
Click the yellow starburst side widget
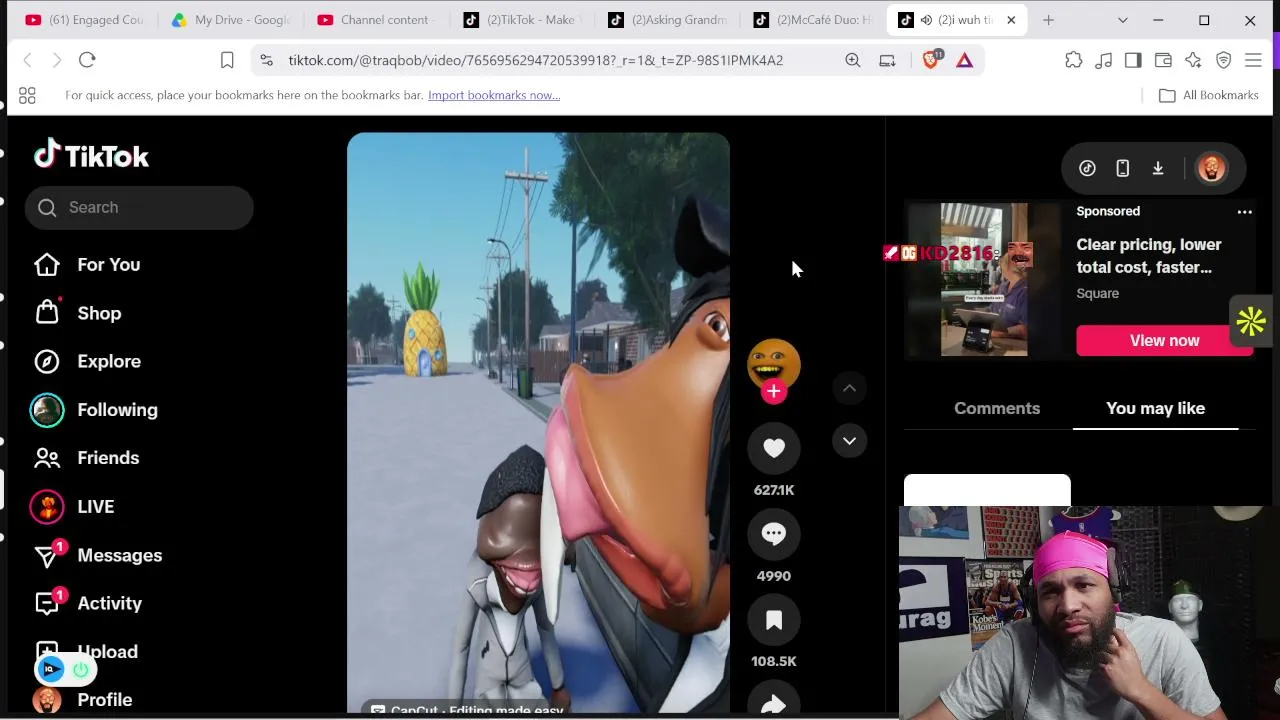coord(1251,322)
